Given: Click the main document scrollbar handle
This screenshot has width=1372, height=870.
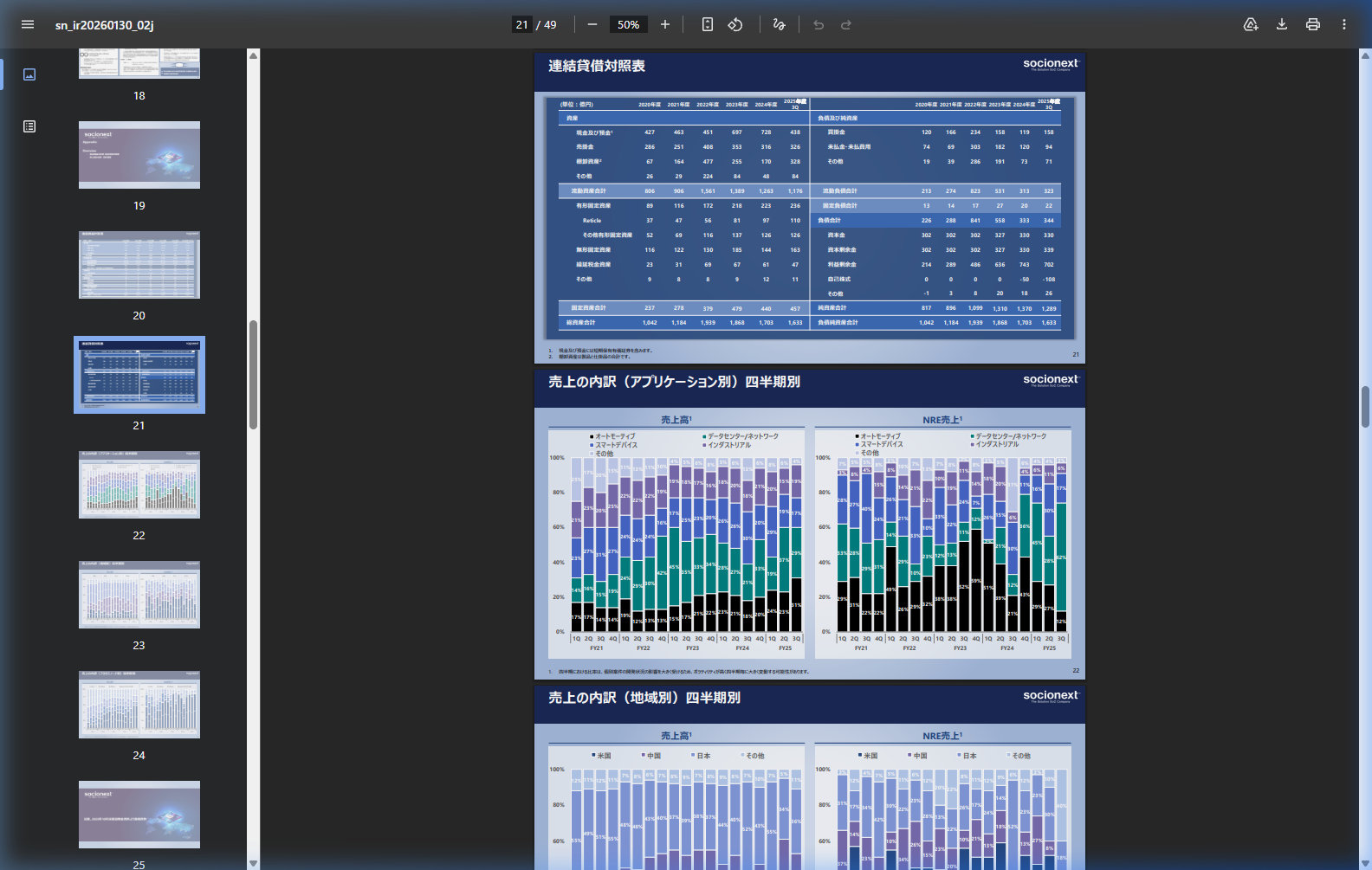Looking at the screenshot, I should coord(1365,407).
